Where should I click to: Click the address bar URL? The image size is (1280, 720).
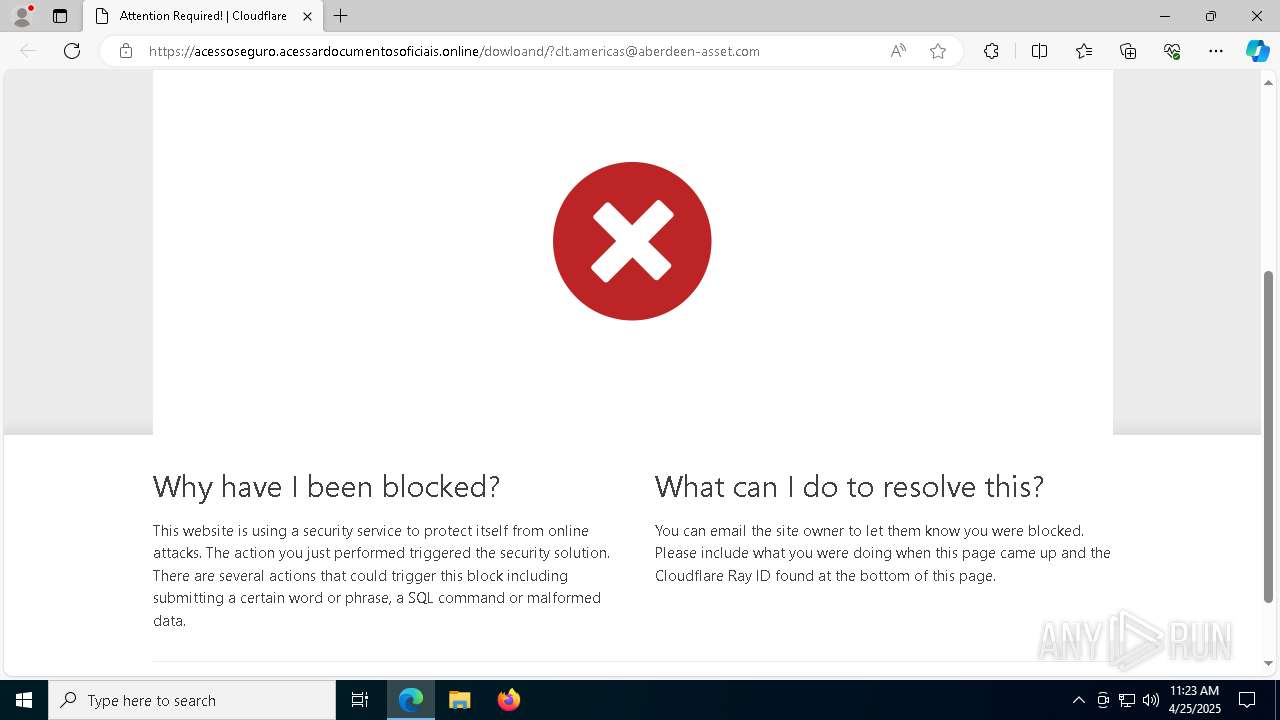point(454,51)
